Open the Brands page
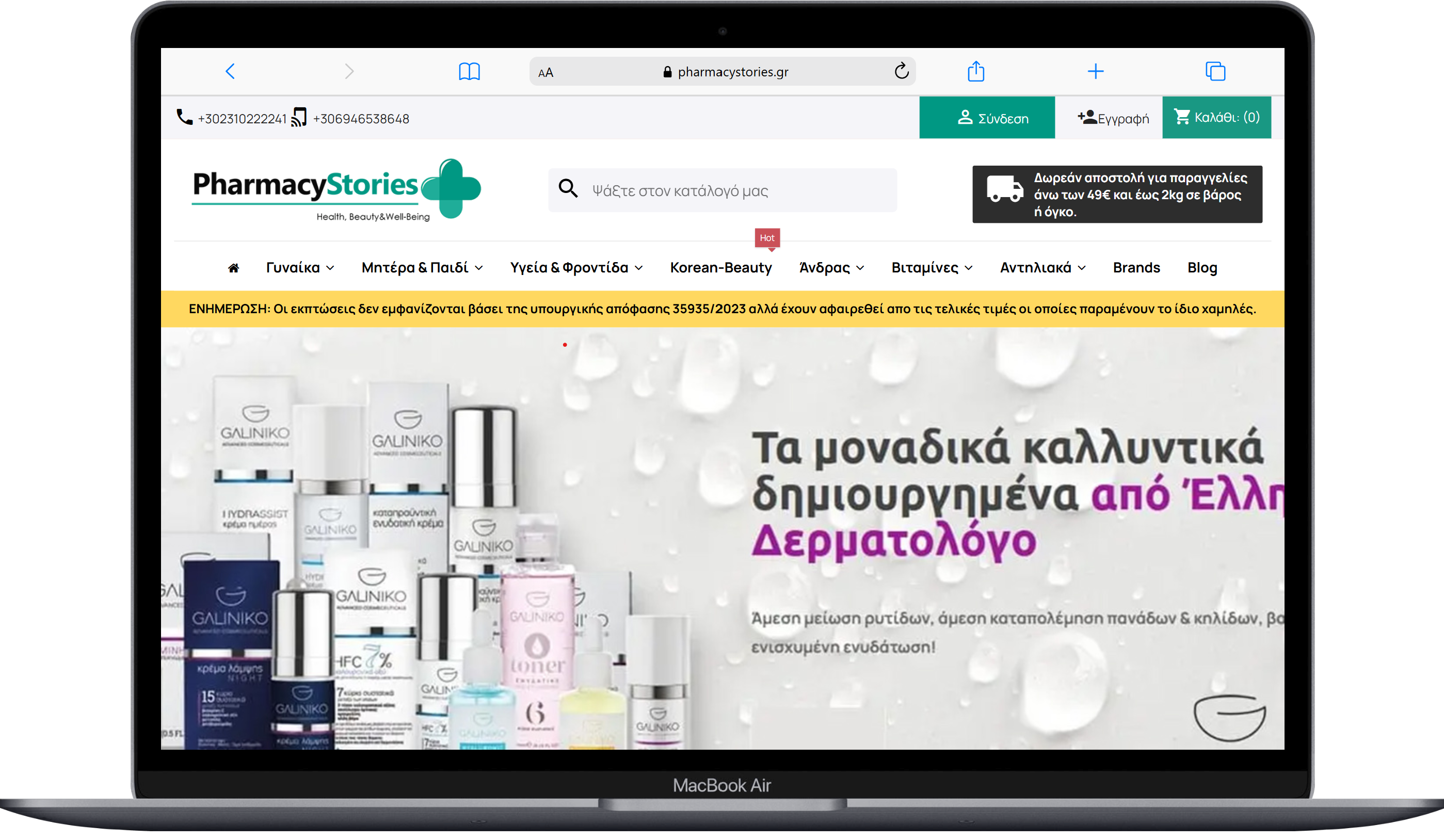 coord(1136,268)
